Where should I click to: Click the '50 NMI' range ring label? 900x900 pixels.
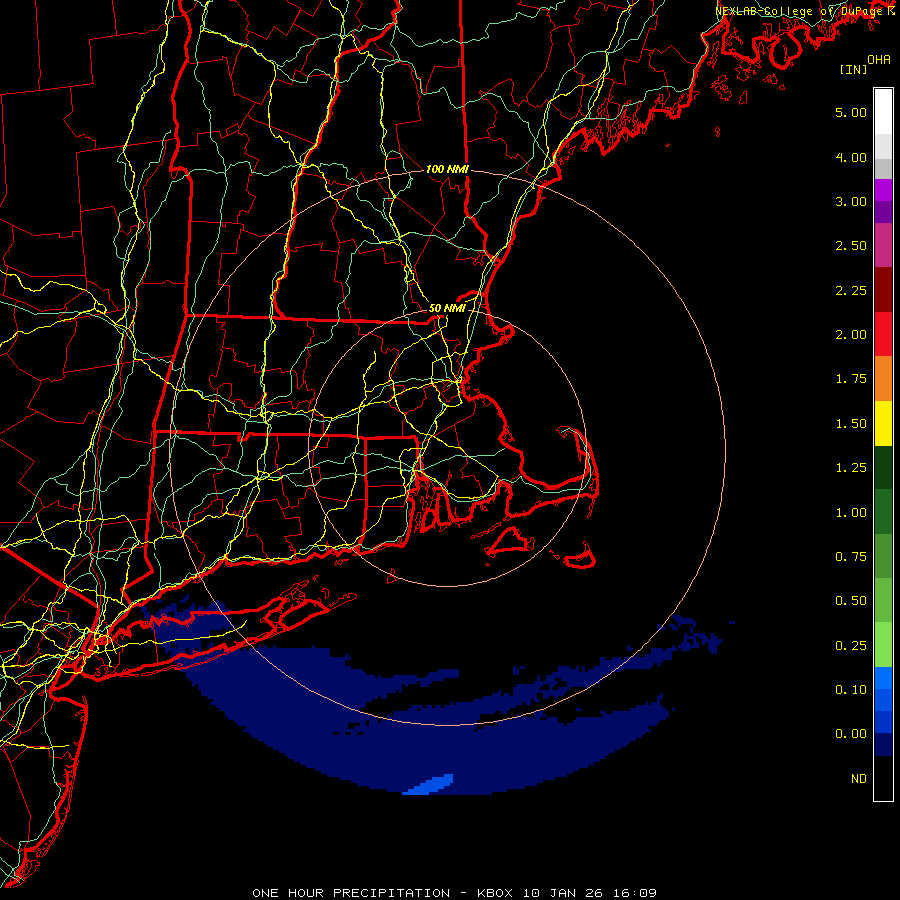point(447,308)
